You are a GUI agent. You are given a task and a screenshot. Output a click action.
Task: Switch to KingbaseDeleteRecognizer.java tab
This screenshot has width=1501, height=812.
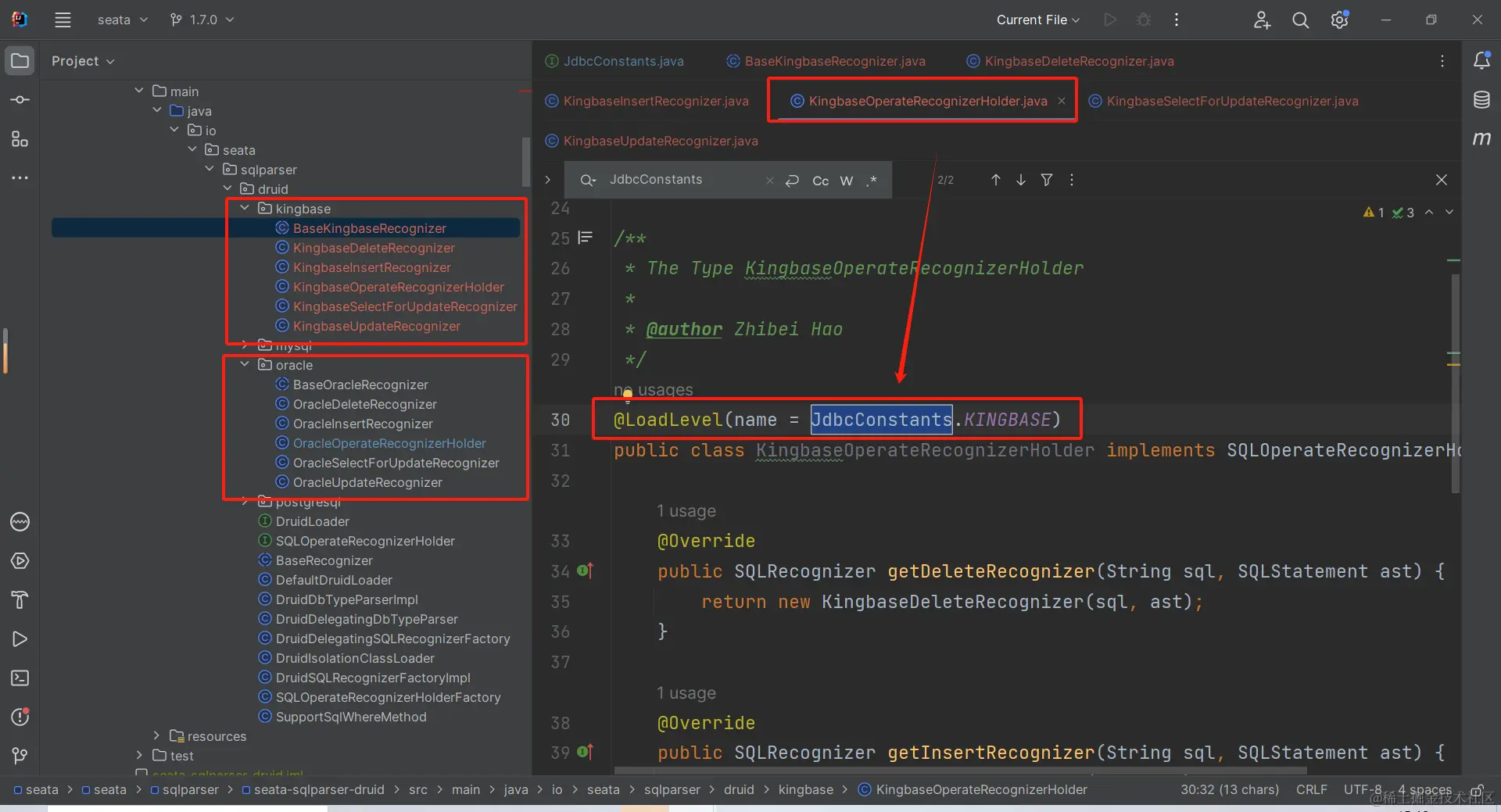tap(1070, 61)
